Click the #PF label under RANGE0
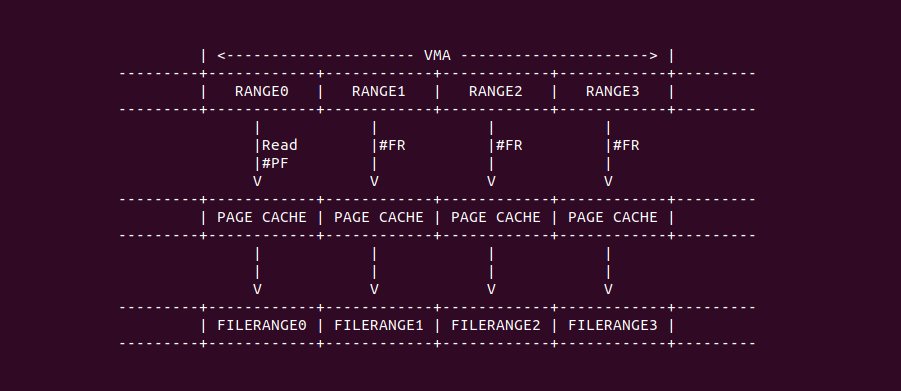901x391 pixels. coord(275,163)
